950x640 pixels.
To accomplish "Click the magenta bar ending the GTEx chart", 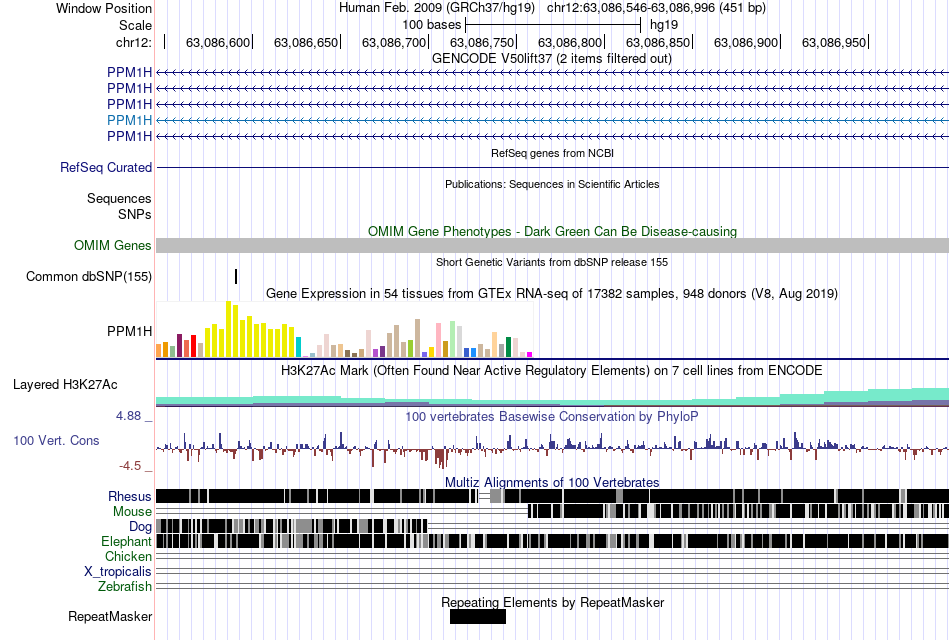I will pos(530,355).
